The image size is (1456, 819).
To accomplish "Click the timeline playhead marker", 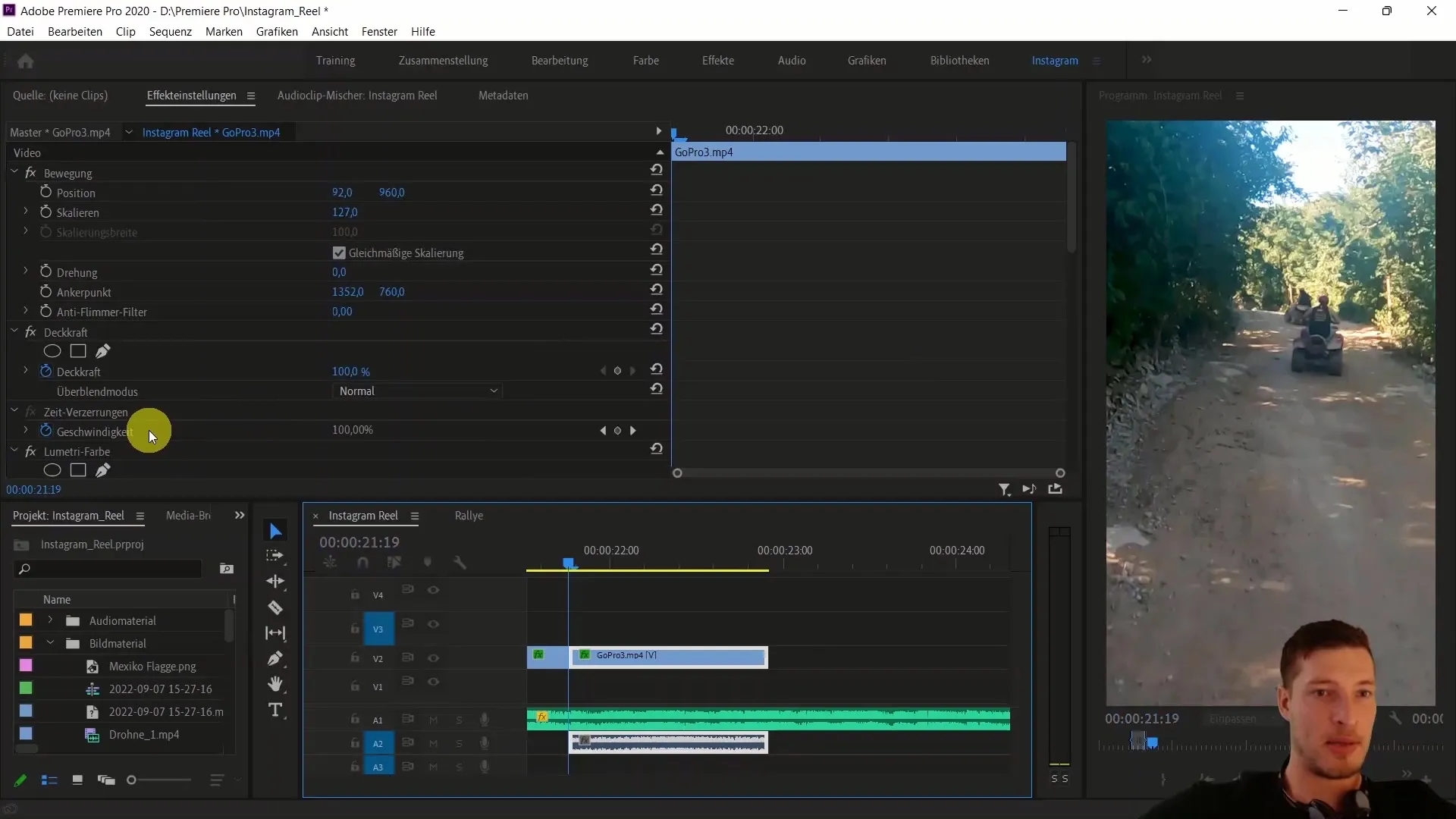I will click(568, 563).
